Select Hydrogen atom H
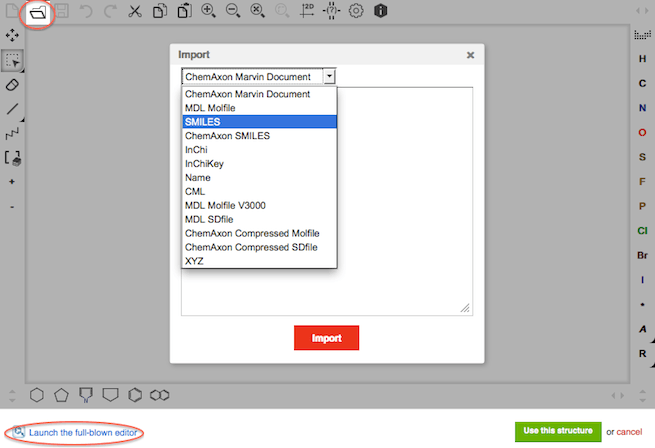 (642, 59)
